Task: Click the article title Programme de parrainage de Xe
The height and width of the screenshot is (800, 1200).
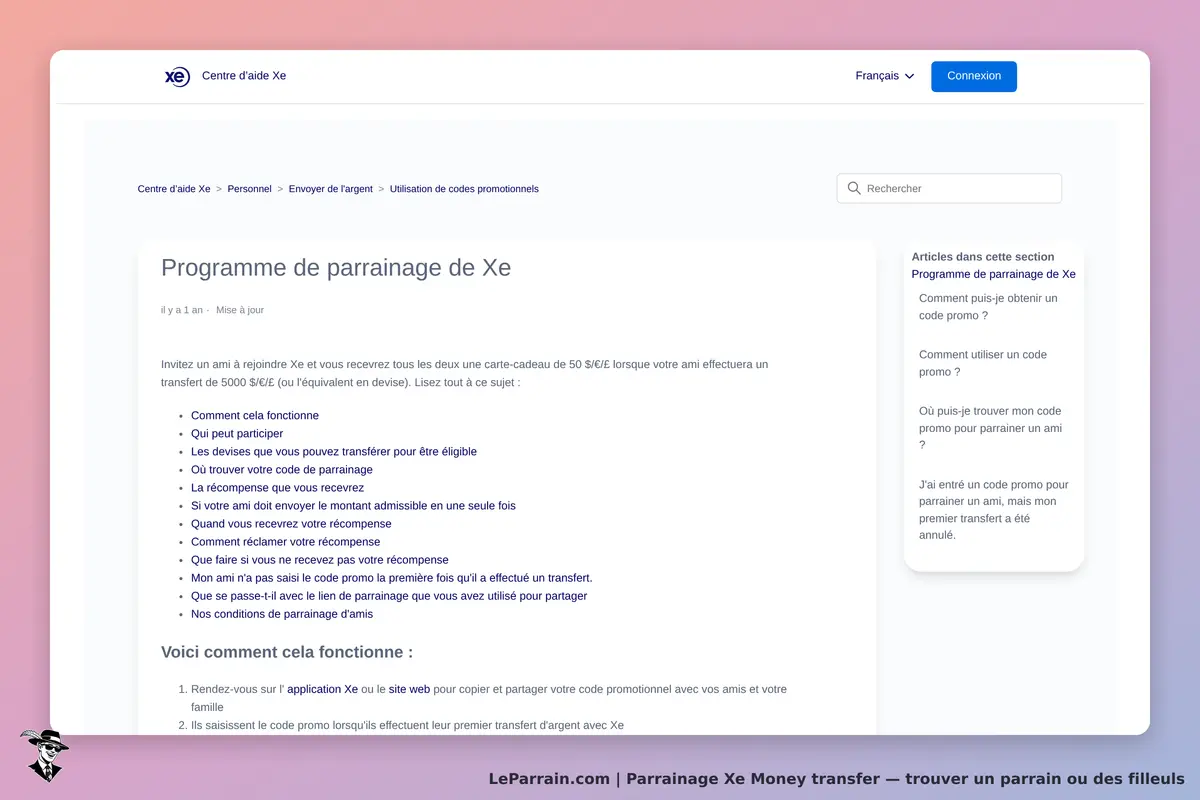Action: coord(336,268)
